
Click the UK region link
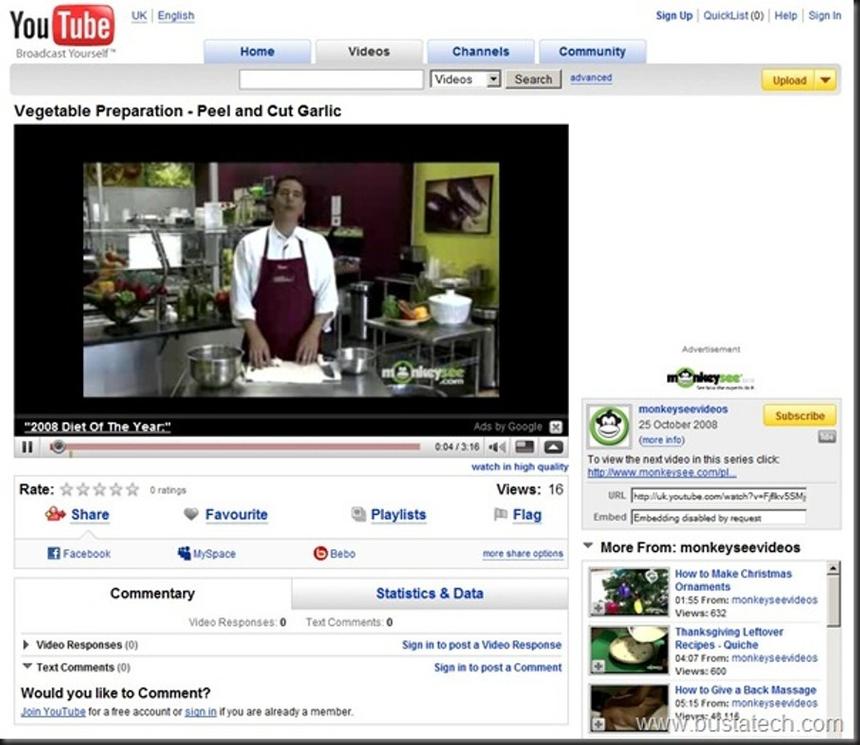click(139, 15)
